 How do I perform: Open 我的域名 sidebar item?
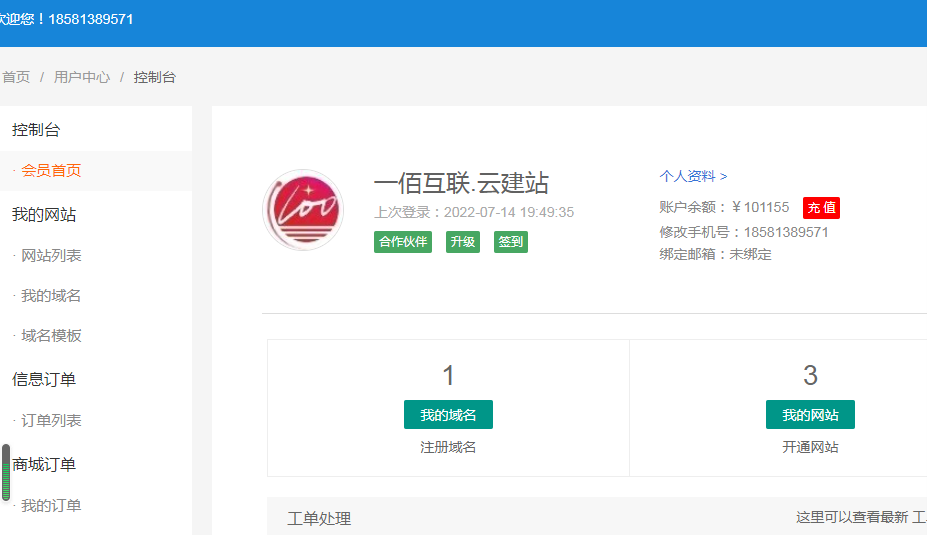(x=51, y=296)
